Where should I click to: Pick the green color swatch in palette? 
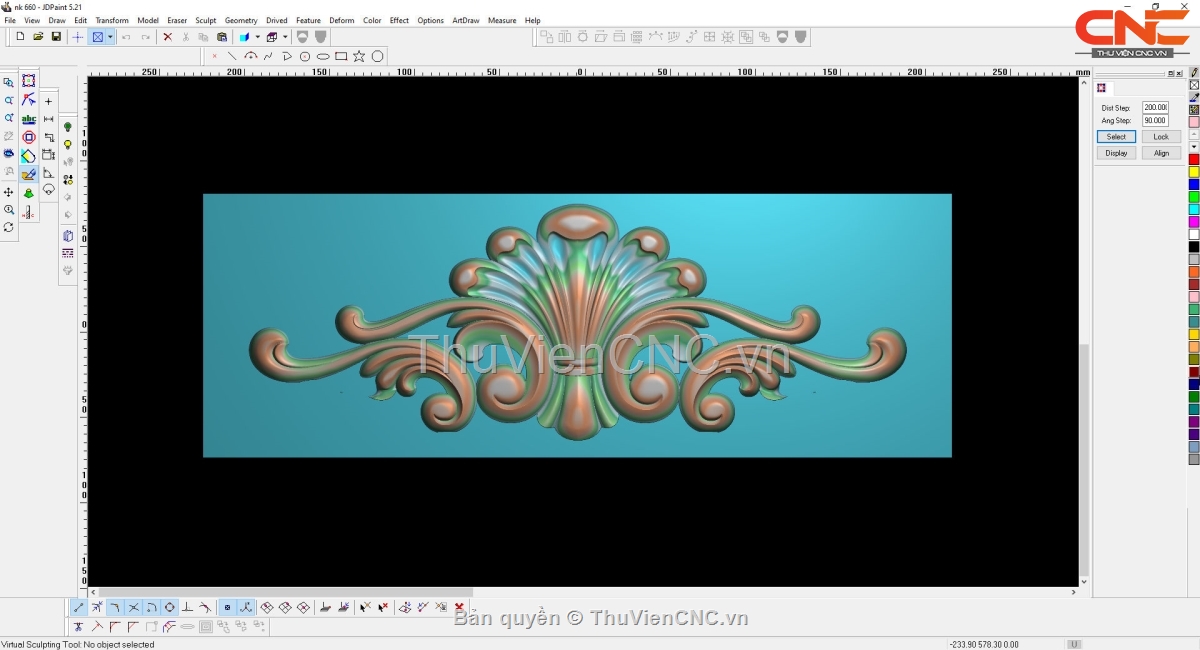(x=1194, y=197)
